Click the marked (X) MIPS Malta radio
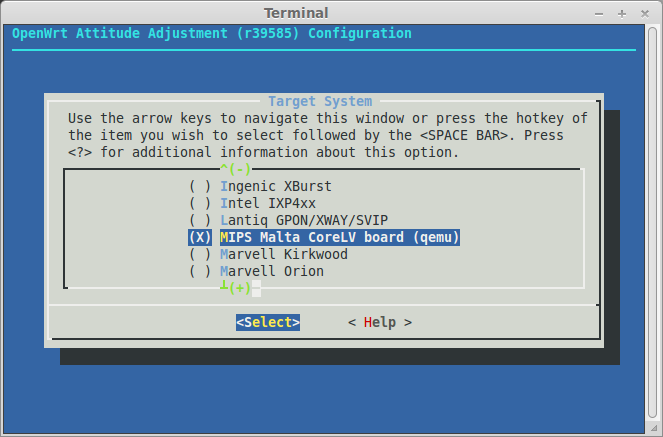The width and height of the screenshot is (663, 437). [x=200, y=237]
